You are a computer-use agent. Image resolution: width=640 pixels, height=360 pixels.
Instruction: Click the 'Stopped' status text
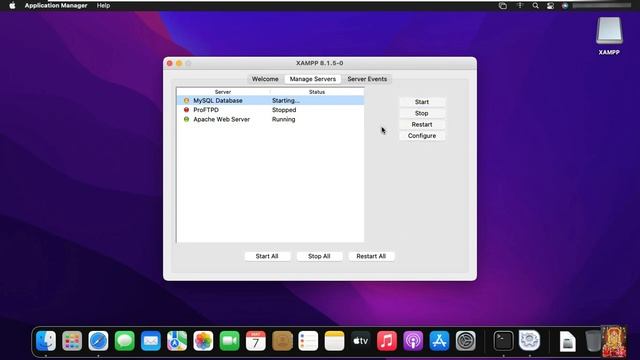click(284, 110)
